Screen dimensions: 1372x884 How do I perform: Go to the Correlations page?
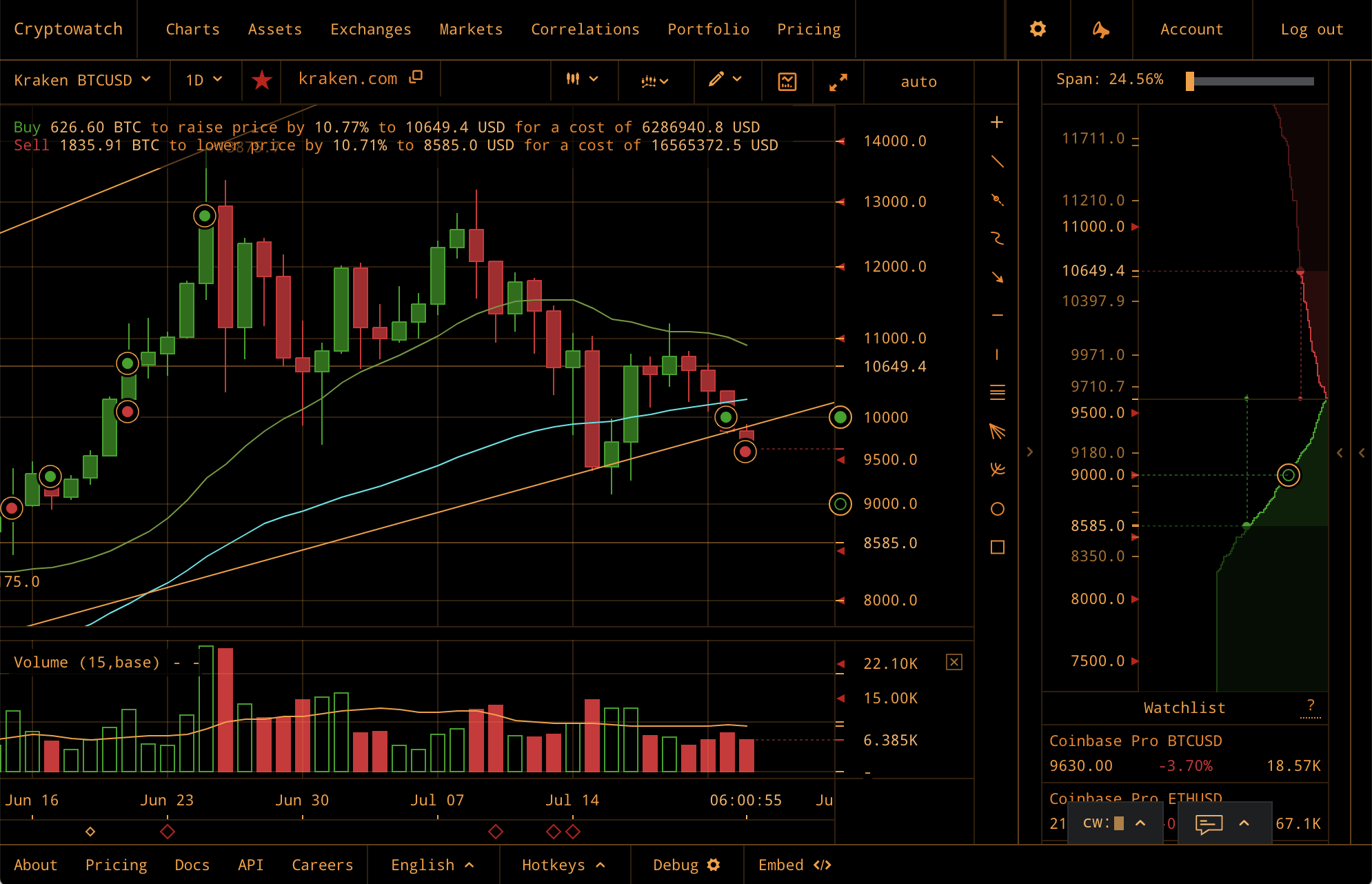click(585, 29)
